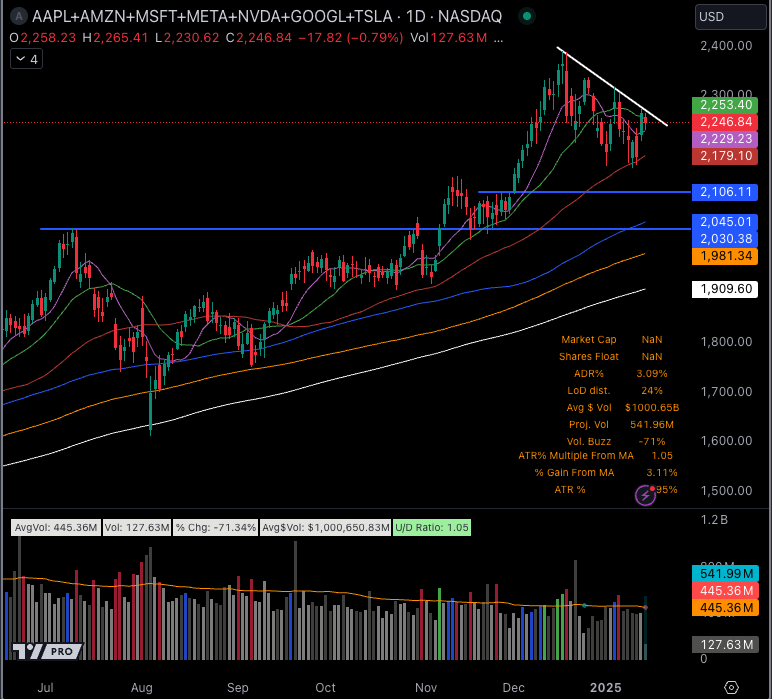Image resolution: width=772 pixels, height=699 pixels.
Task: Select the red 2,246.84 current price label
Action: [725, 122]
